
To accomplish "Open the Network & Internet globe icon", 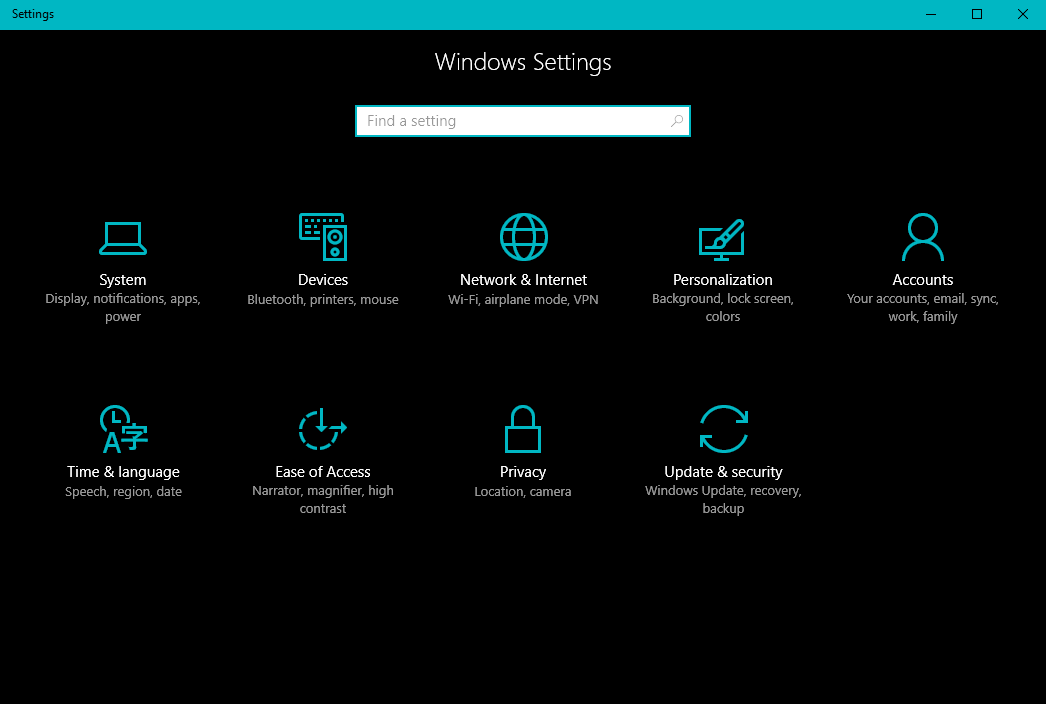I will [x=524, y=237].
